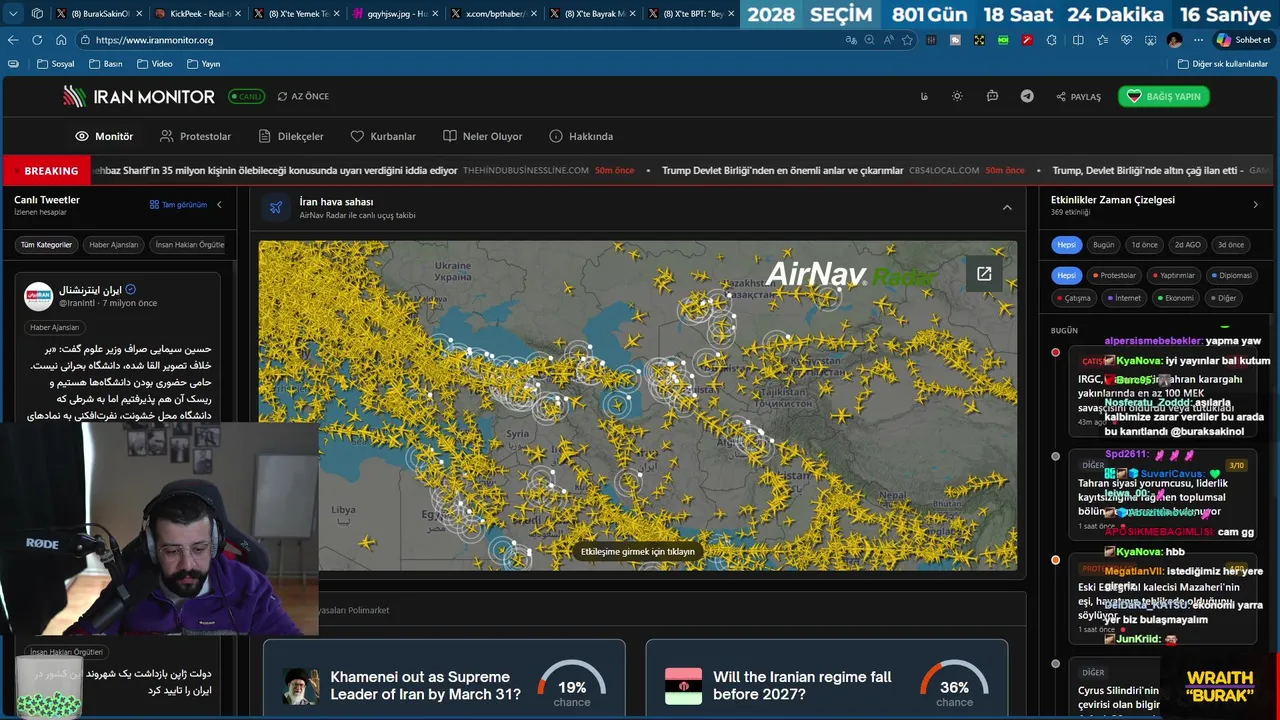Select the Tüm Kategoriler tweet filter

(x=47, y=245)
